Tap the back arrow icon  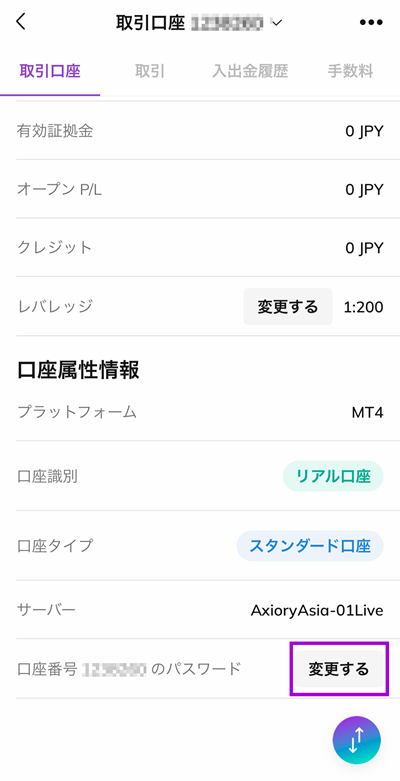click(20, 22)
